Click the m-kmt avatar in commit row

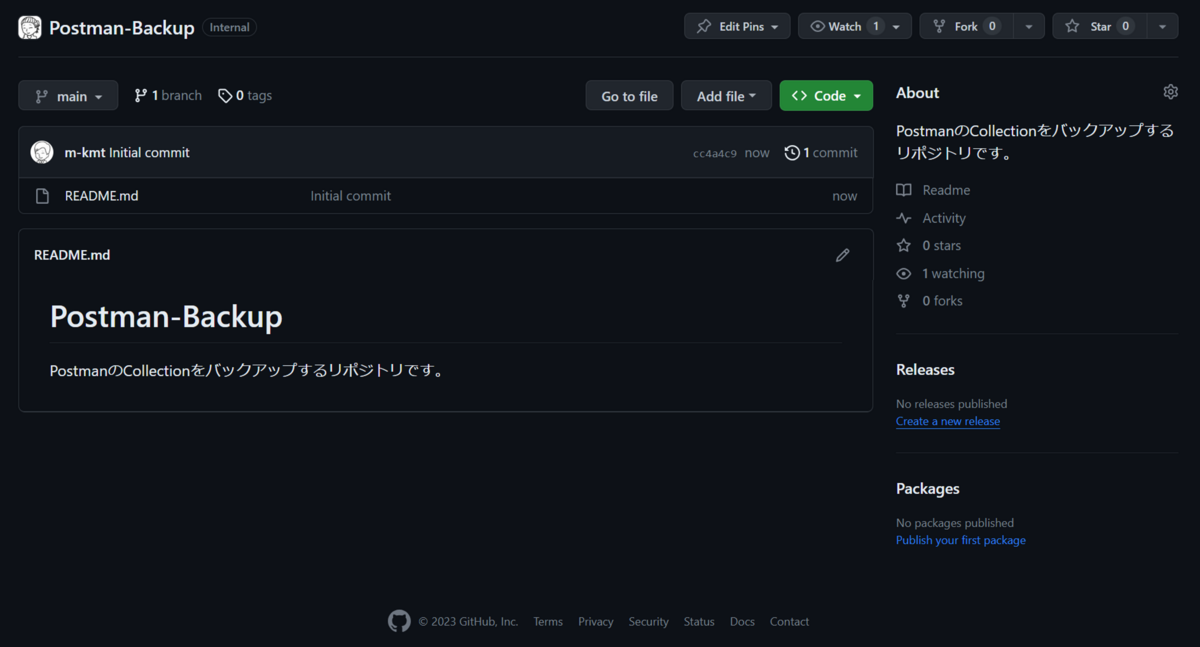42,152
